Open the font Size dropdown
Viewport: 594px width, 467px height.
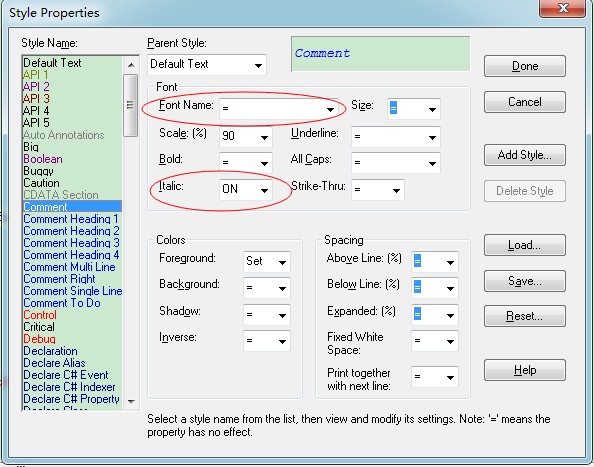[x=414, y=109]
